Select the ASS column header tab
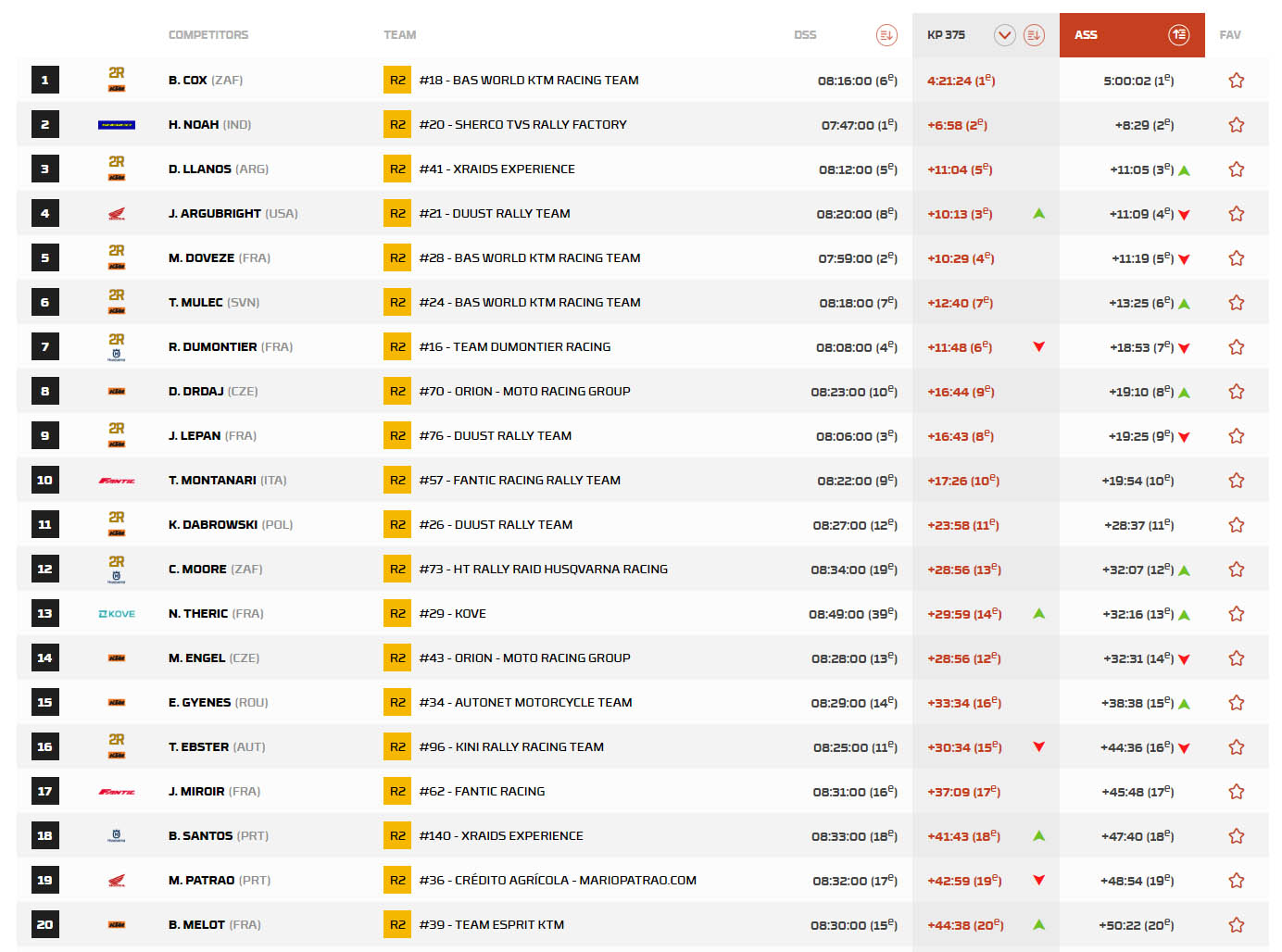This screenshot has width=1282, height=952. (x=1086, y=35)
